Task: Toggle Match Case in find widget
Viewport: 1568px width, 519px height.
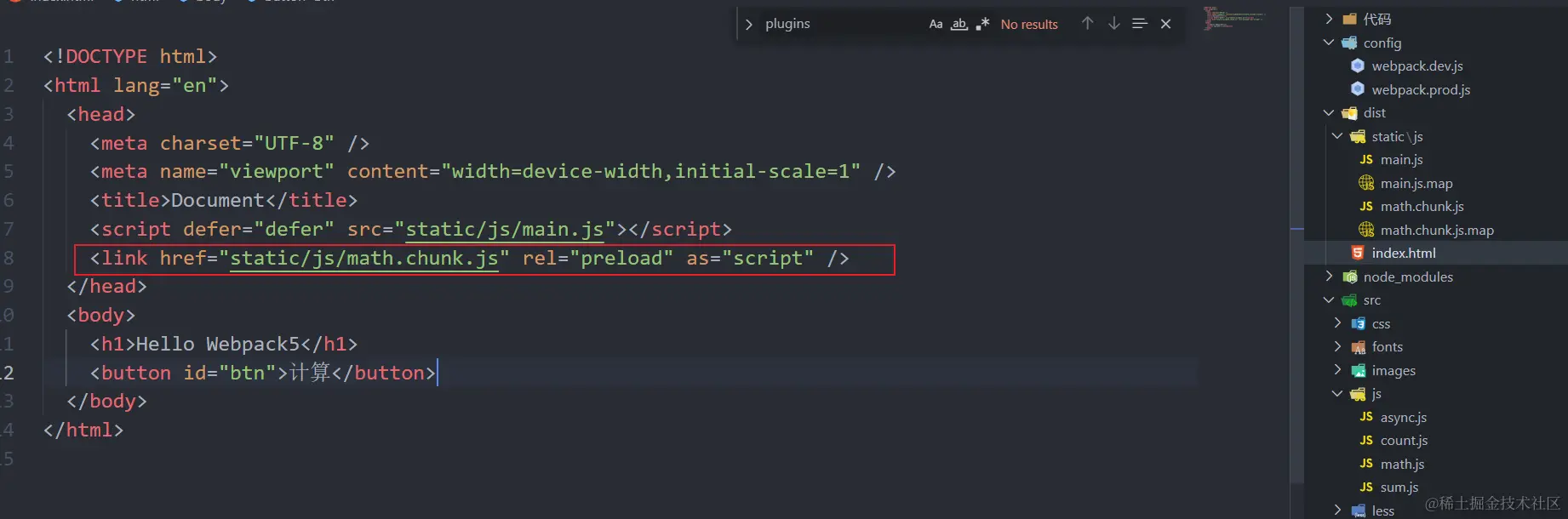Action: [x=936, y=24]
